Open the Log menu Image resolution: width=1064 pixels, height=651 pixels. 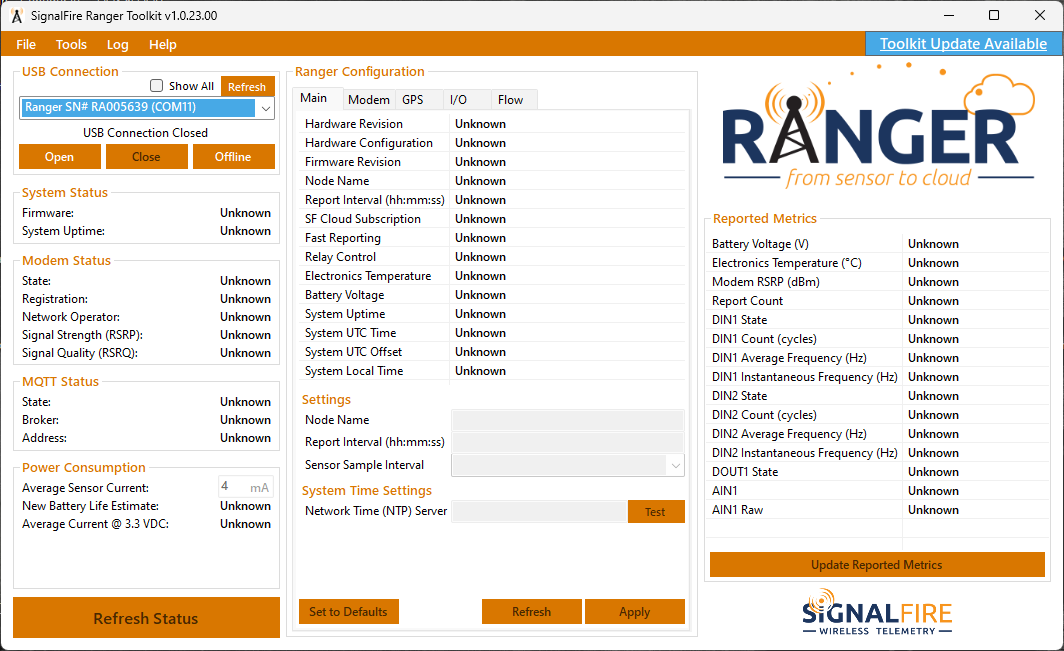coord(117,44)
